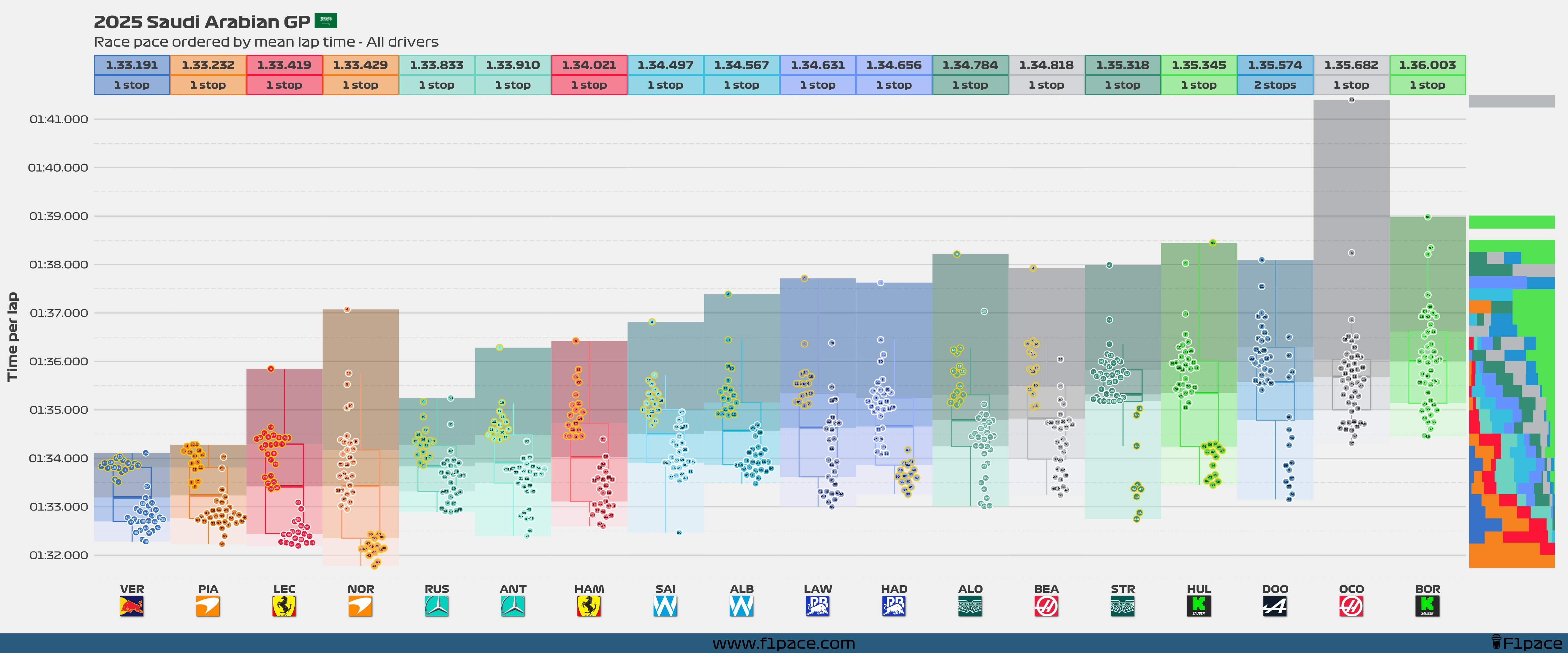This screenshot has height=653, width=1568.
Task: Click the Haas logo under BEA
Action: [1046, 606]
